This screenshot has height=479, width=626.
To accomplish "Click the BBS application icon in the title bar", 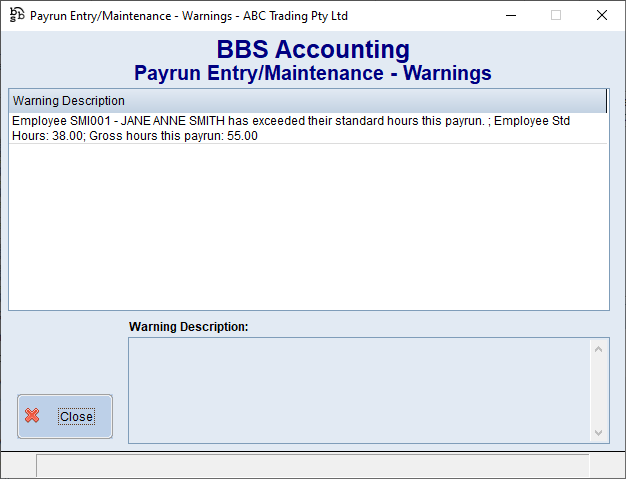I will [x=16, y=15].
